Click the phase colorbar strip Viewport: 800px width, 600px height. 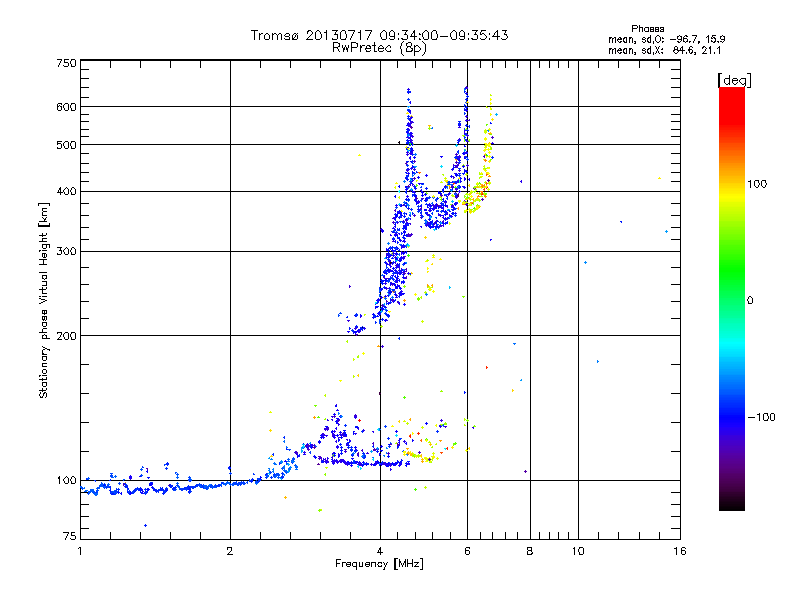(x=732, y=299)
